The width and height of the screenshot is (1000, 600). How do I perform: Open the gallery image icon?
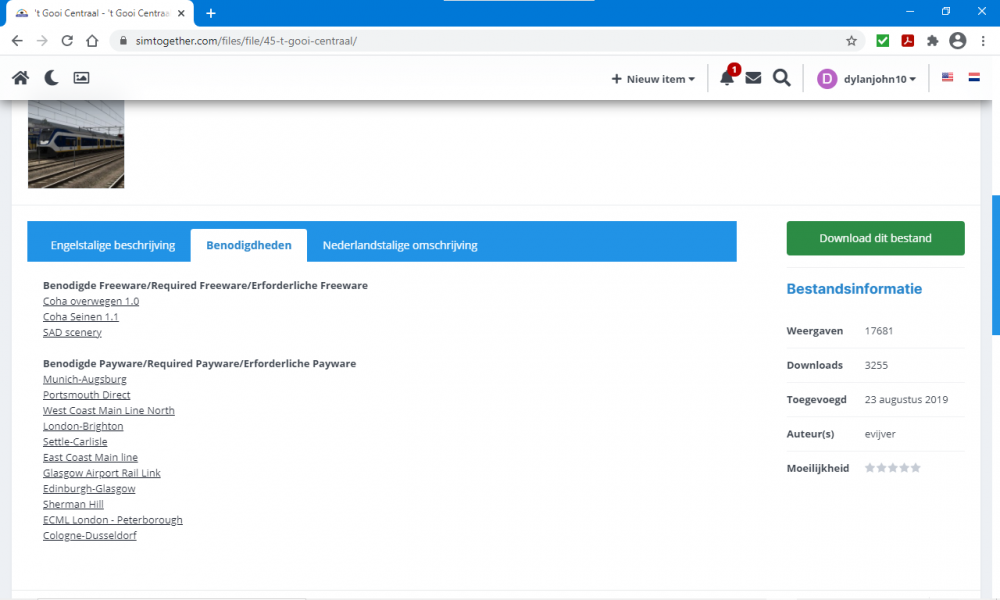(82, 78)
